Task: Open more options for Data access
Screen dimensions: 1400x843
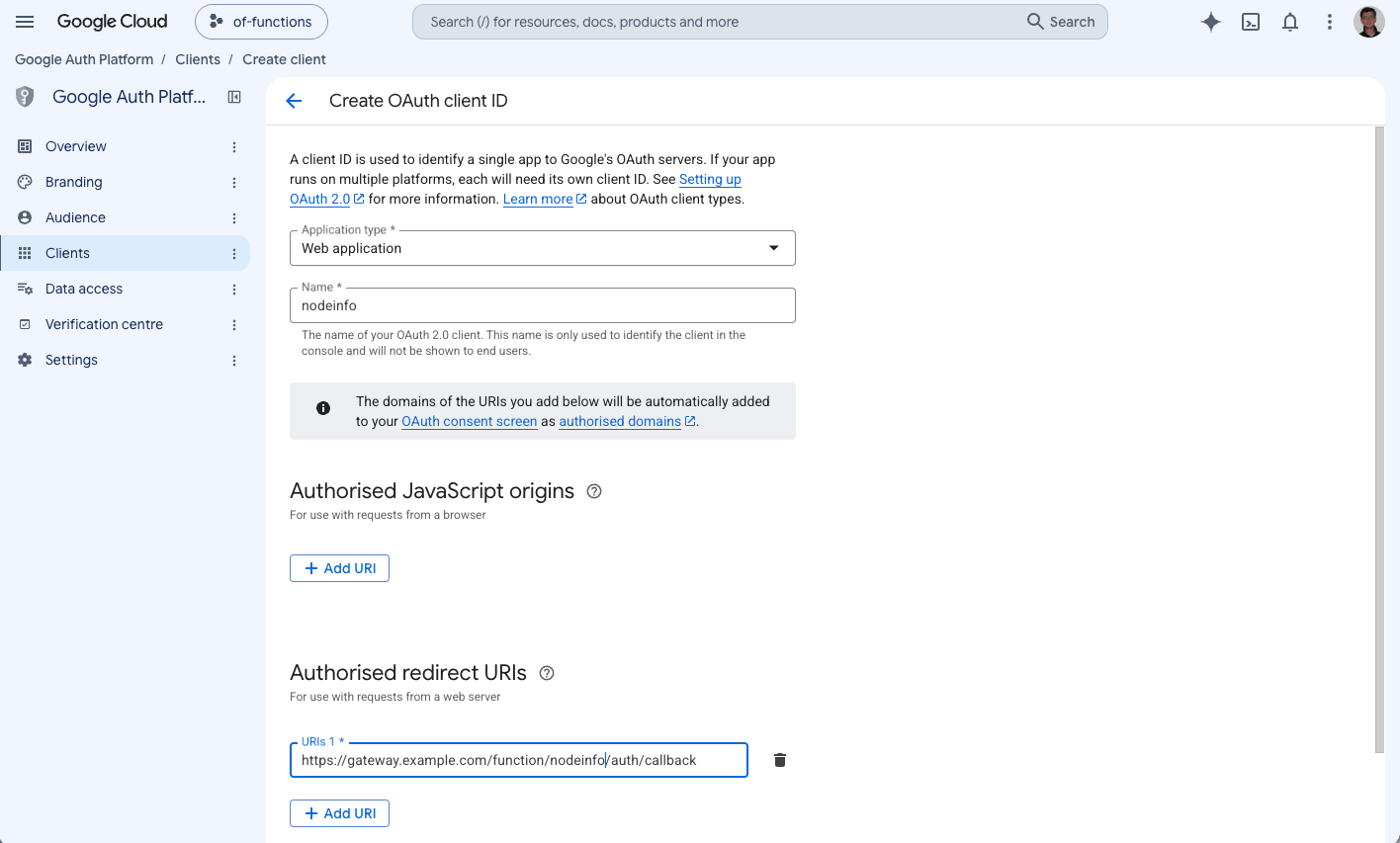Action: pyautogui.click(x=234, y=290)
